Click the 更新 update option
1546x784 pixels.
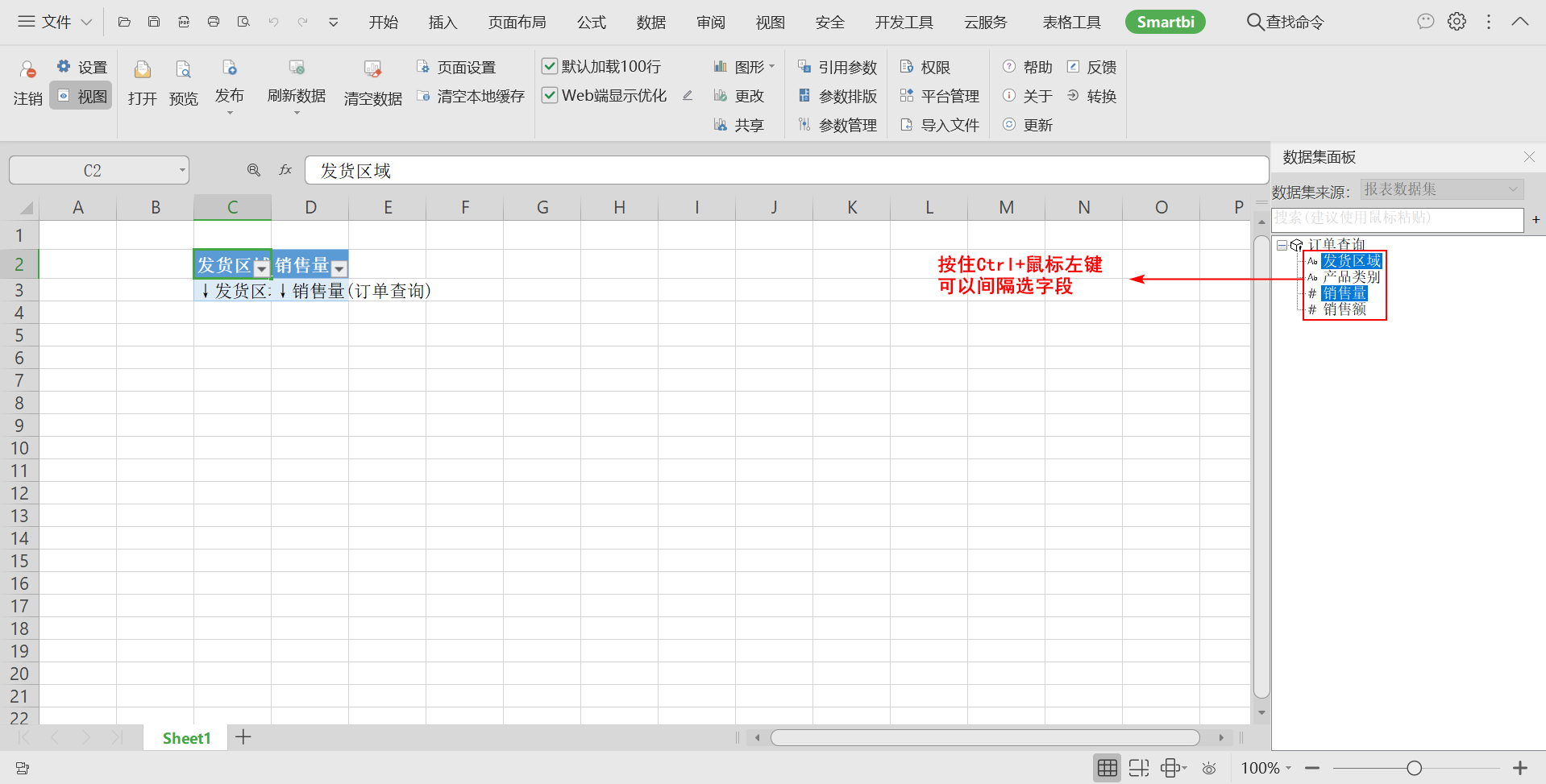[1028, 125]
